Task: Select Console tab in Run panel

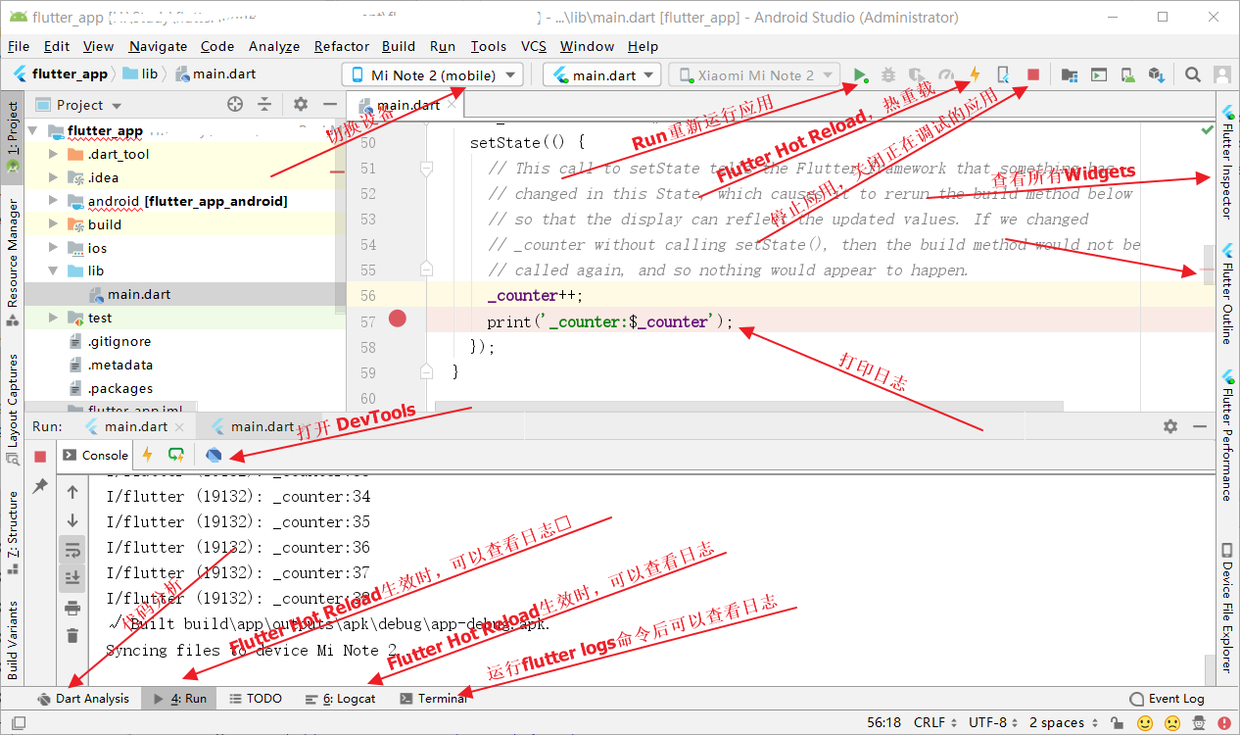Action: click(x=96, y=455)
